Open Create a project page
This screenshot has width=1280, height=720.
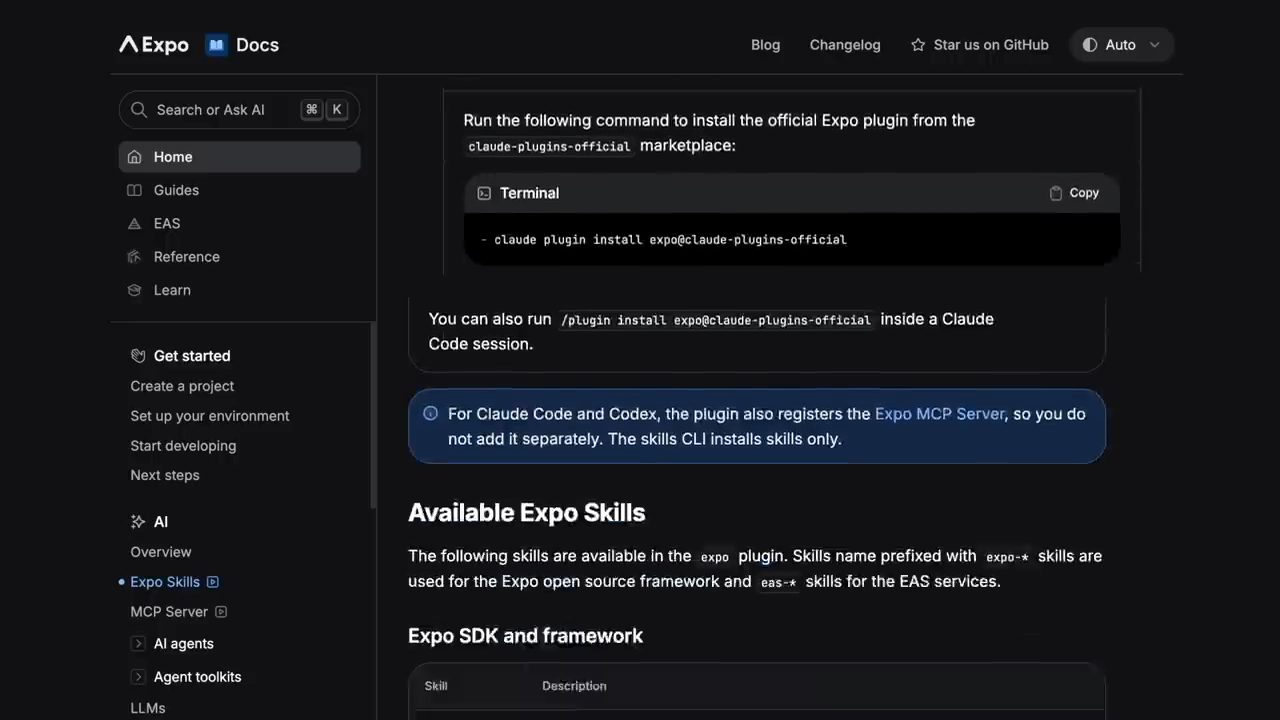[x=182, y=386]
